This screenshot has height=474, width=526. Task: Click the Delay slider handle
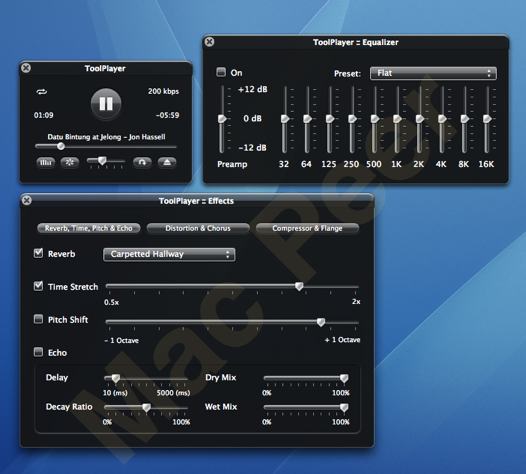116,378
